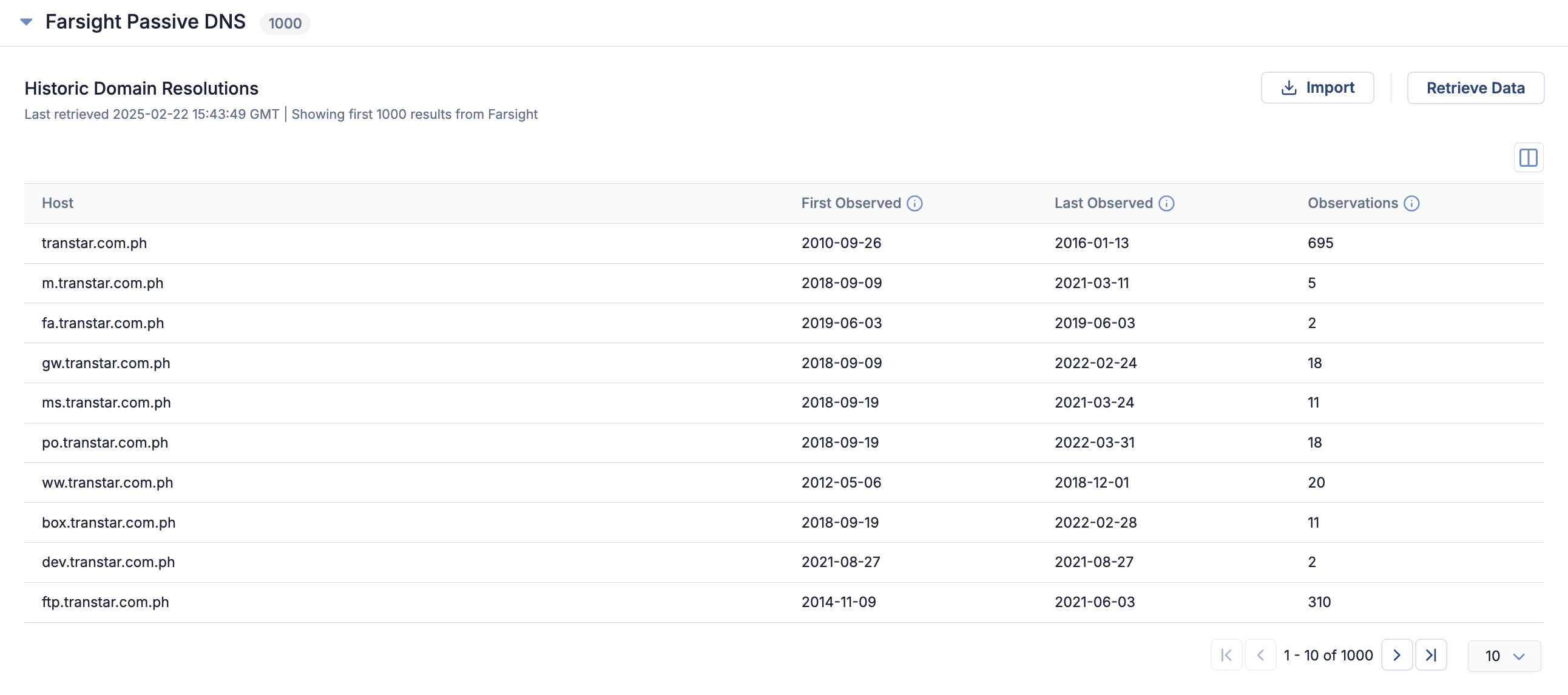Click the Observations column header

pos(1353,203)
